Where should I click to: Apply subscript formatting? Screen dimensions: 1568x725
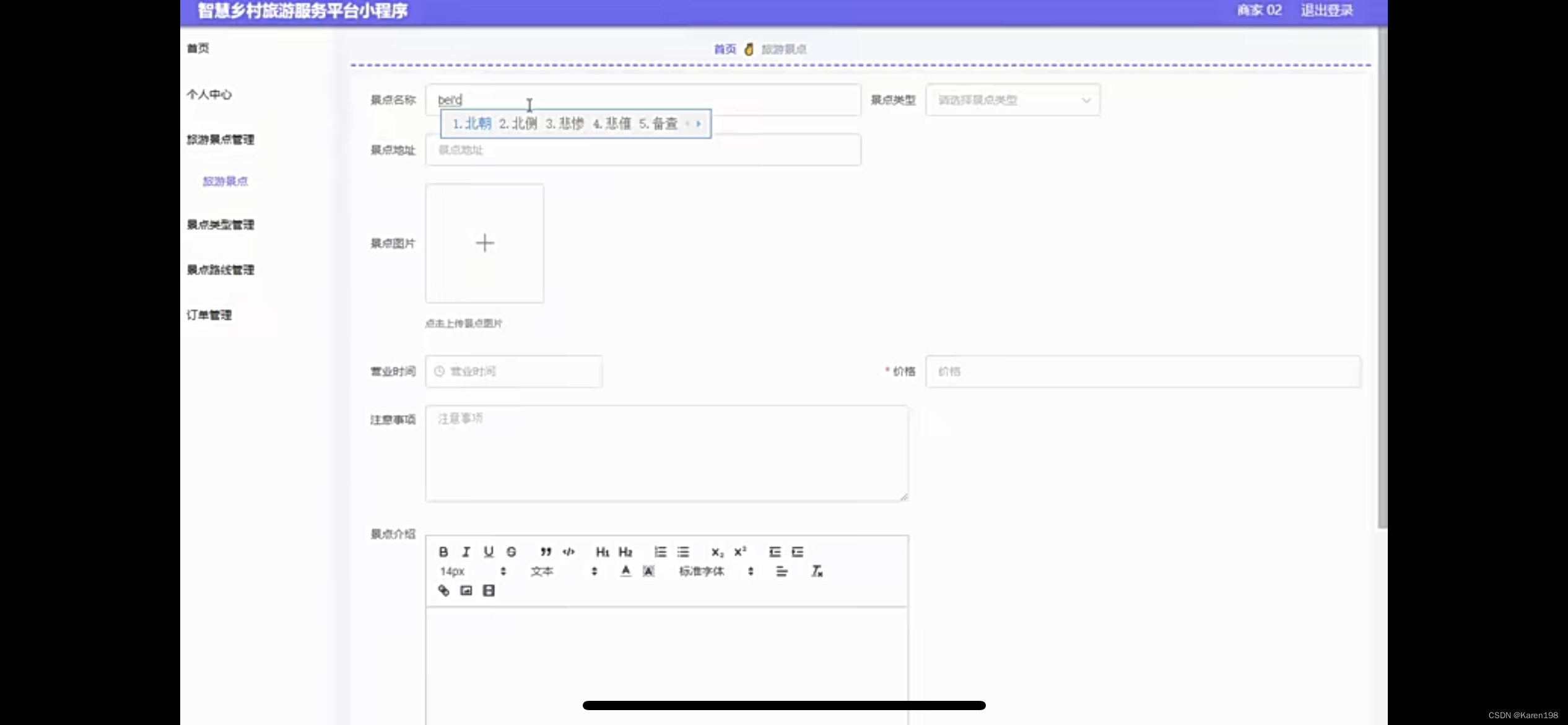coord(717,551)
